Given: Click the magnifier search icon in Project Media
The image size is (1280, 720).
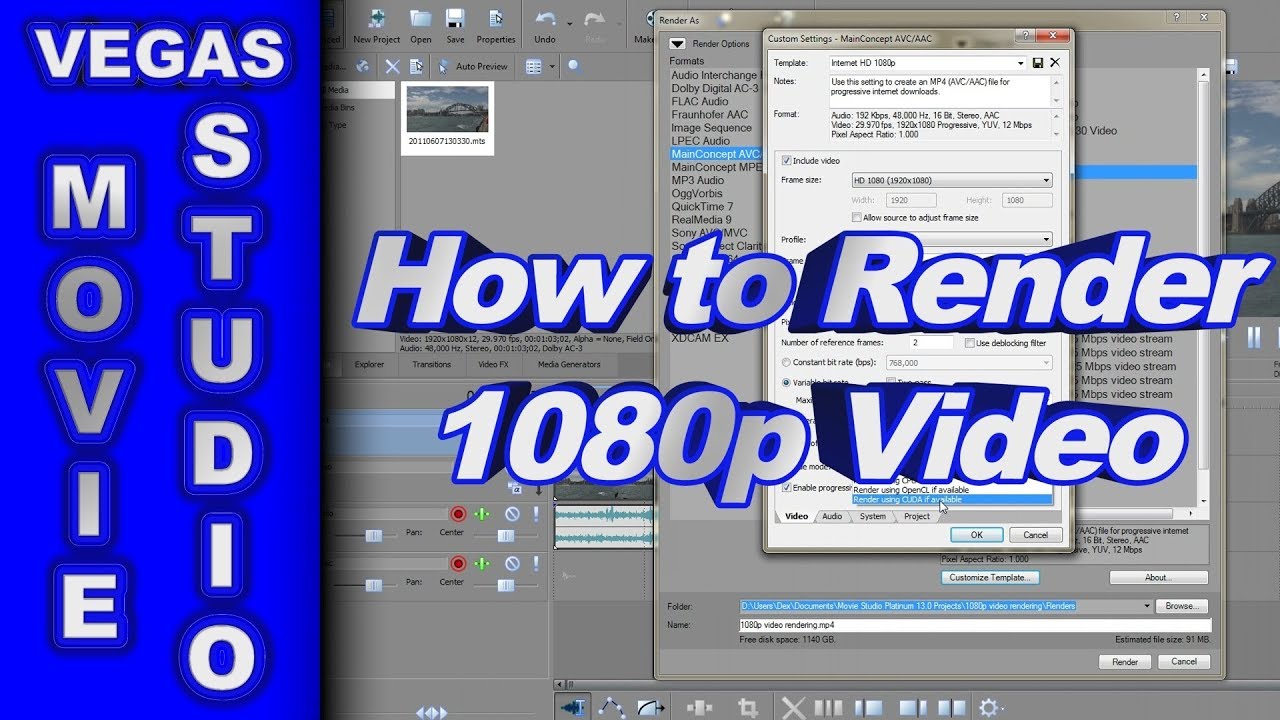Looking at the screenshot, I should click(574, 66).
